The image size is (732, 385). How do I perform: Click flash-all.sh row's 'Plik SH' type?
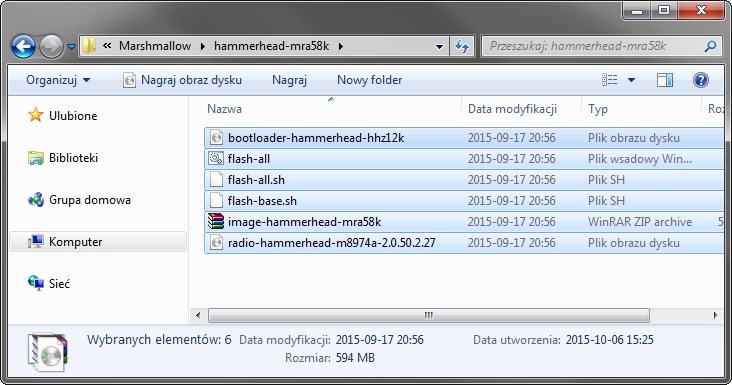tap(606, 180)
